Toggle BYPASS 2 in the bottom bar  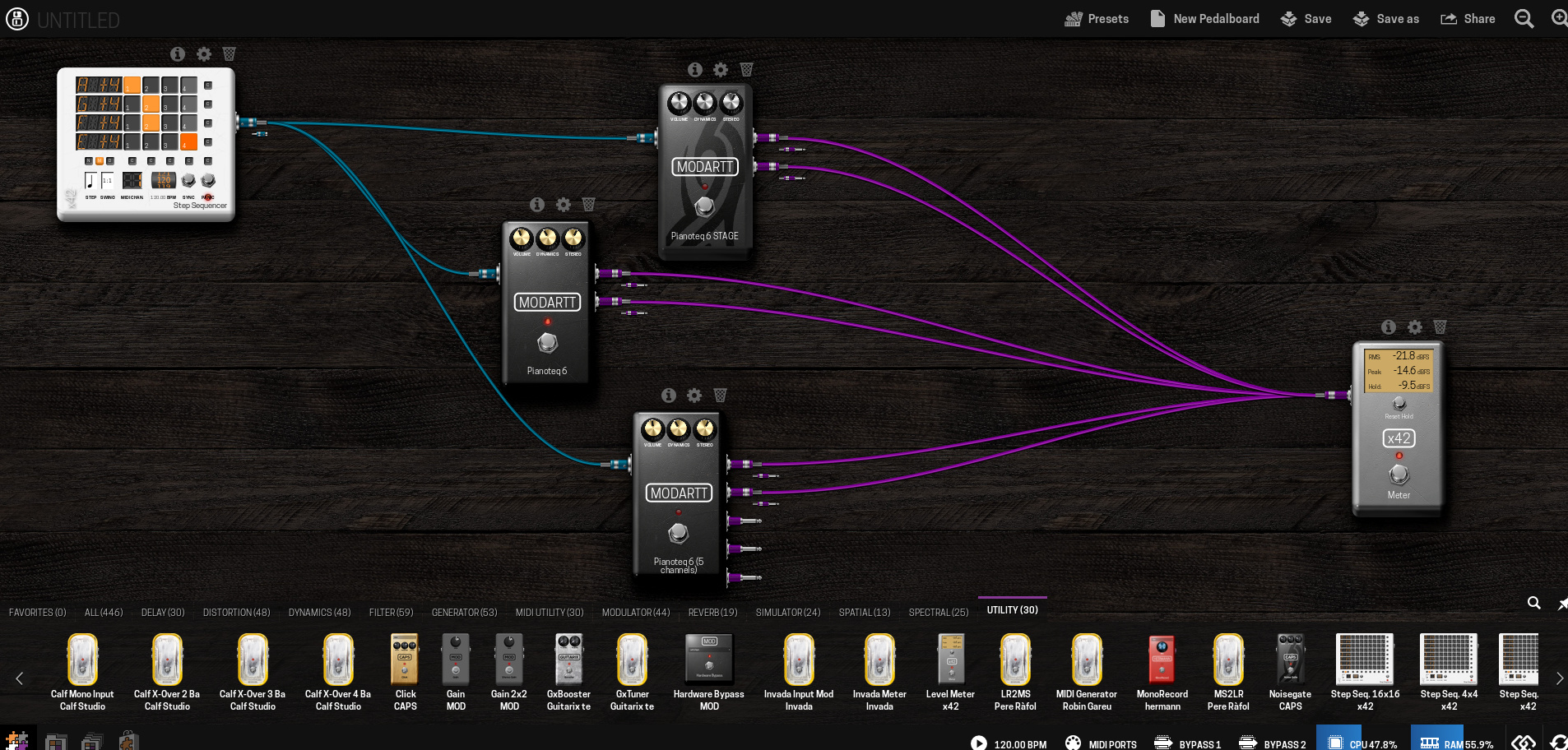(x=1273, y=743)
